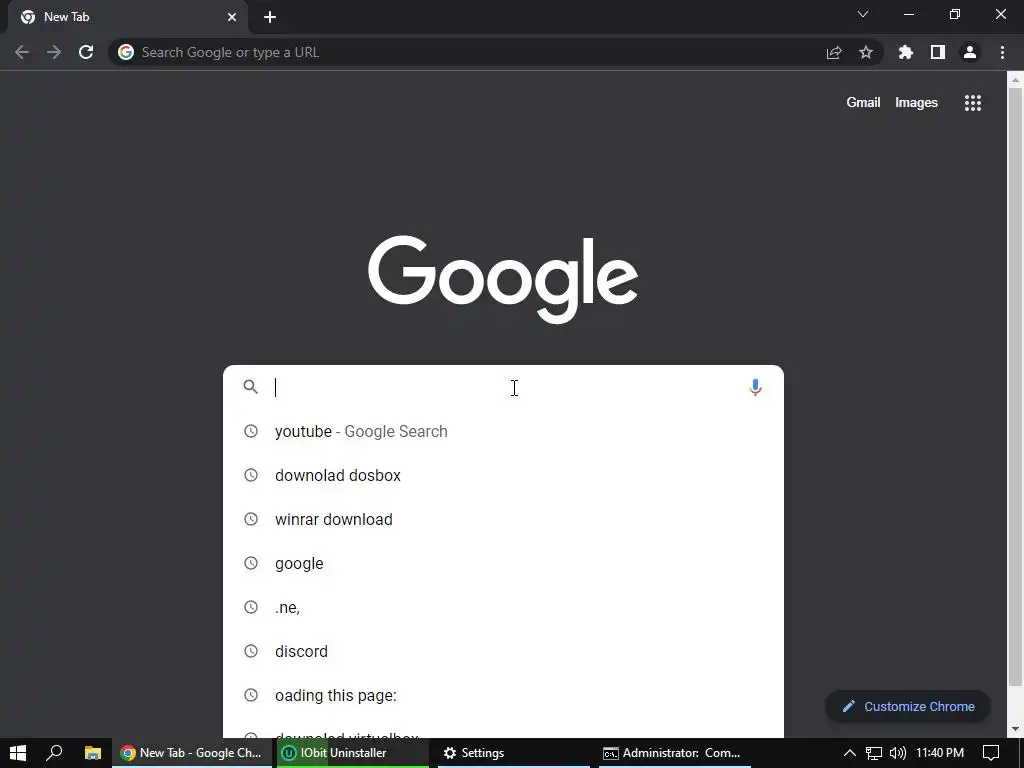Select the 'youtube - Google Search' suggestion

click(503, 432)
